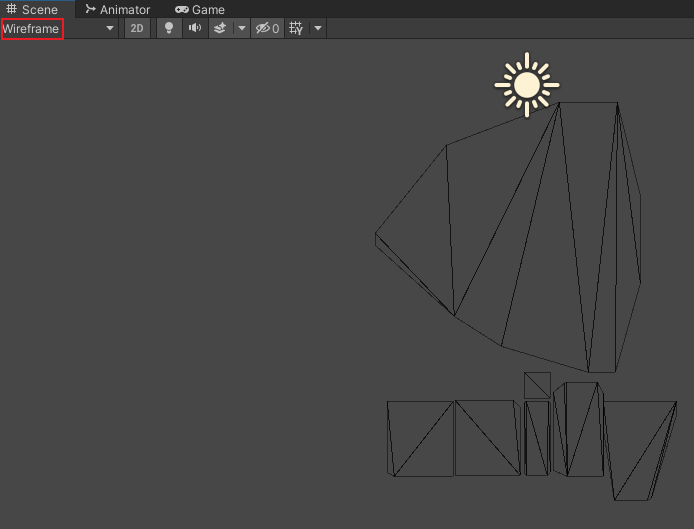Expand the scene effects options arrow
This screenshot has width=694, height=529.
click(242, 28)
